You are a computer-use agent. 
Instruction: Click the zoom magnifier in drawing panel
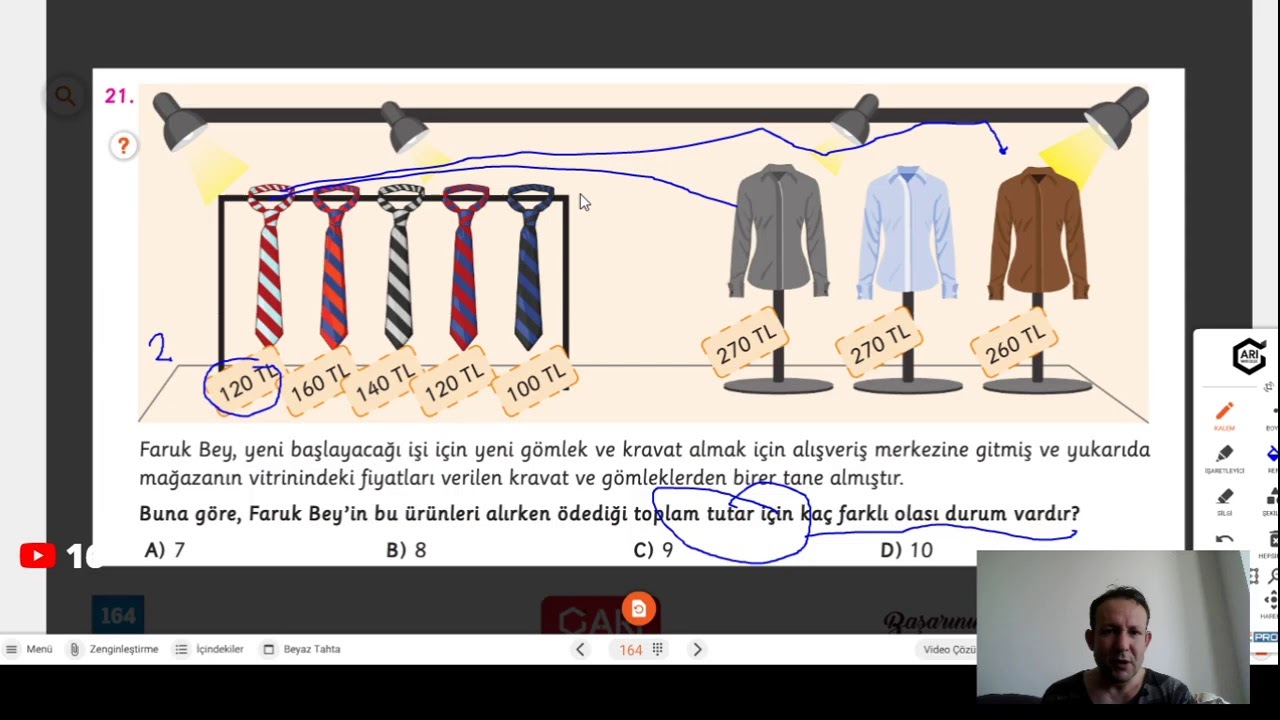tap(1275, 577)
